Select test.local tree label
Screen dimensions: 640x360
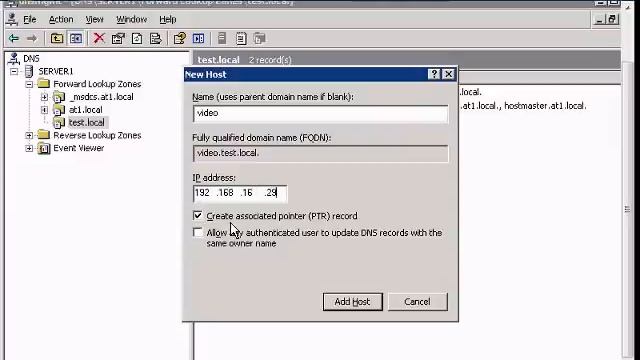click(87, 122)
